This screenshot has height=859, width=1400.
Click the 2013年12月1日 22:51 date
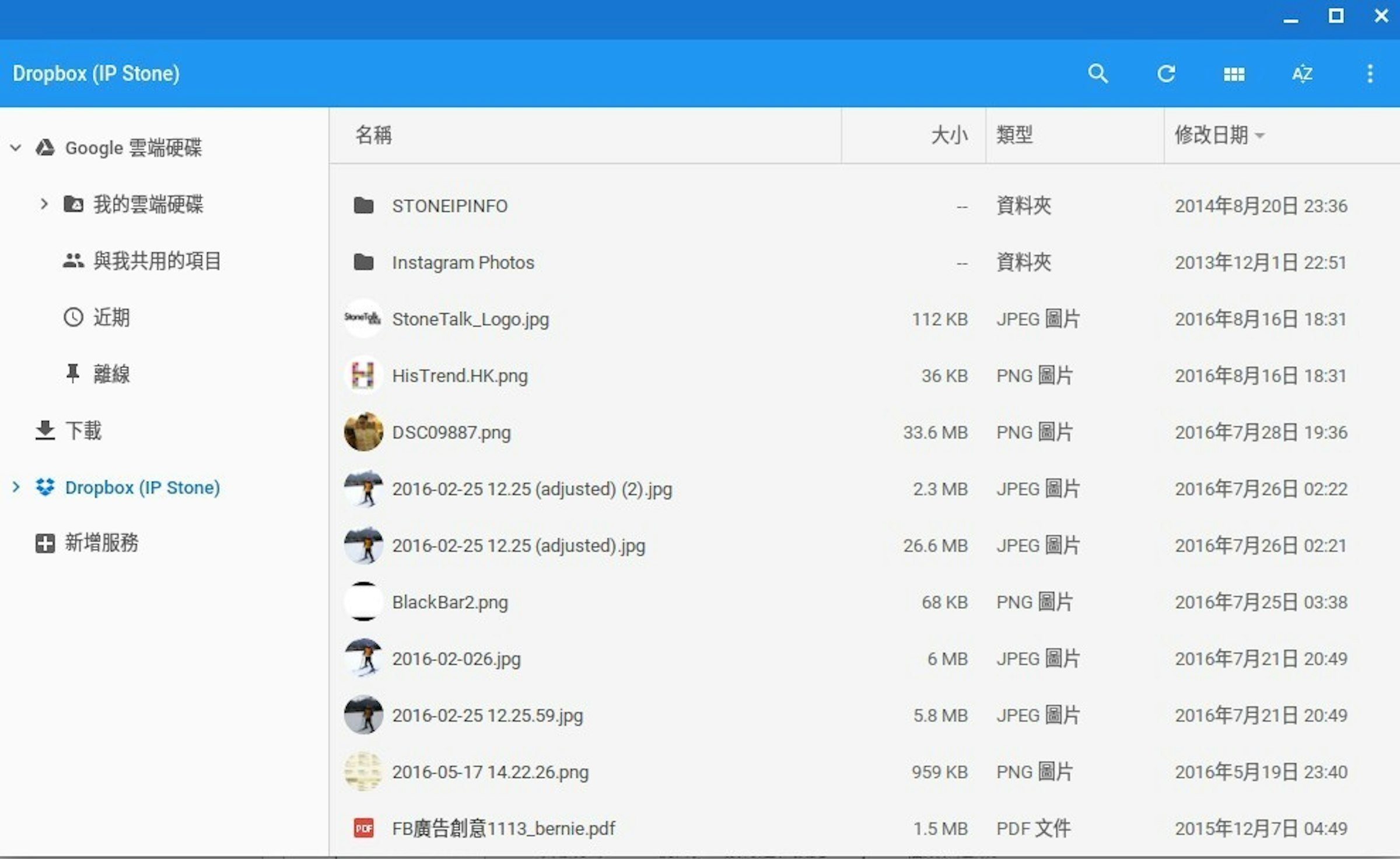tap(1261, 262)
